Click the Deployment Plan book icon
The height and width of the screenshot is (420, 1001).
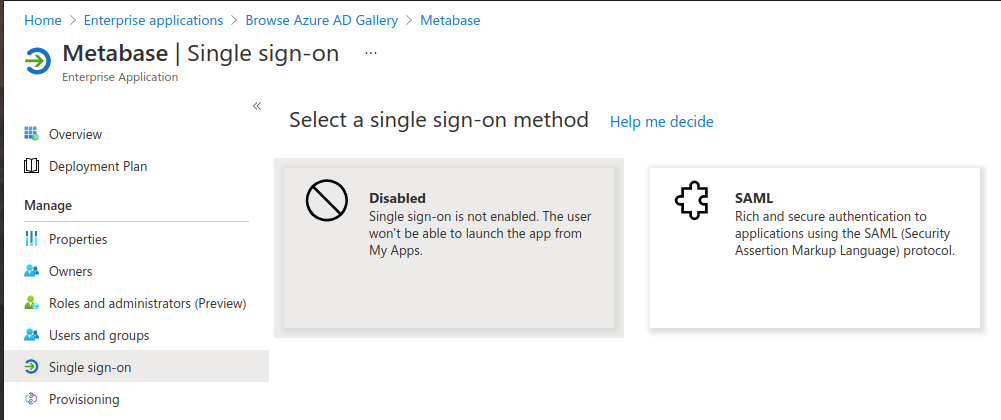point(31,166)
